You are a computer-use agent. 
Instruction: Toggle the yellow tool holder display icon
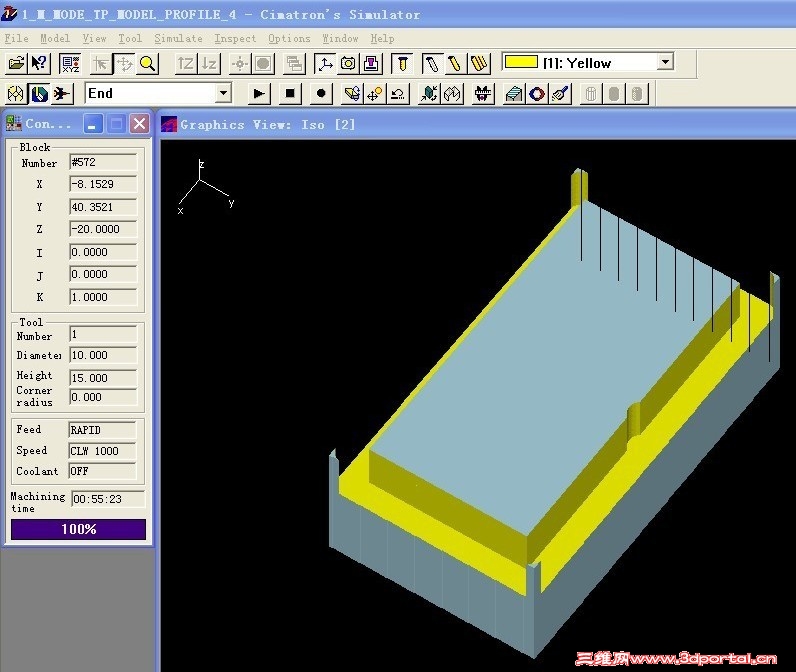[x=402, y=63]
